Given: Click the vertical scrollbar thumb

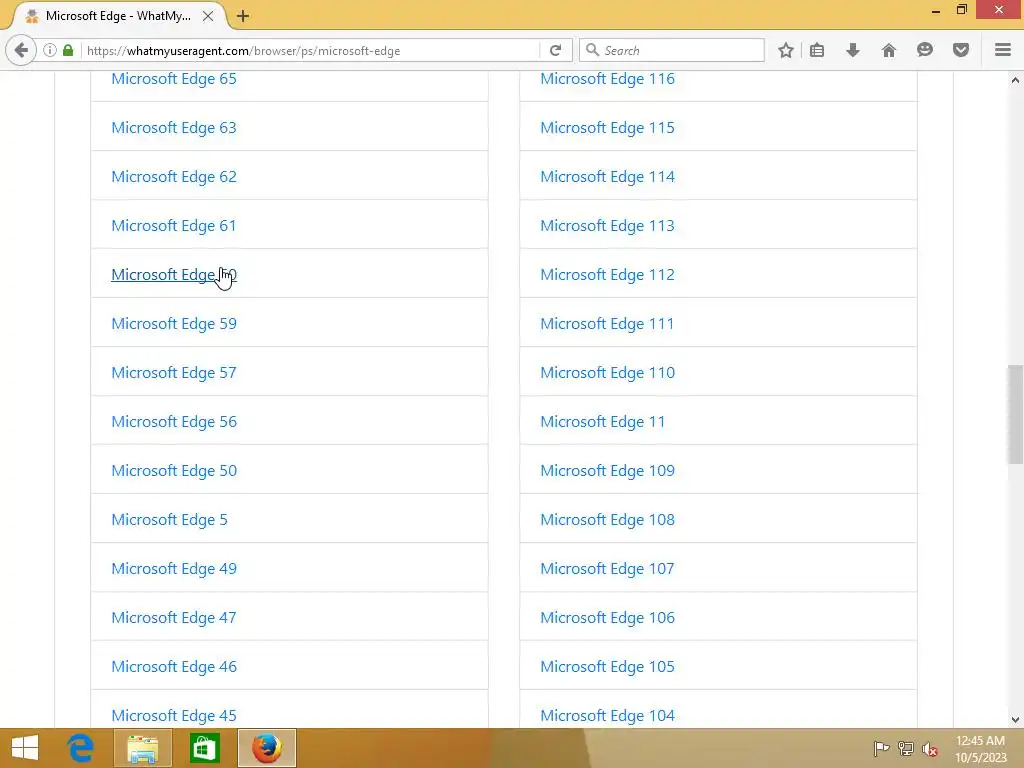Looking at the screenshot, I should point(1015,414).
